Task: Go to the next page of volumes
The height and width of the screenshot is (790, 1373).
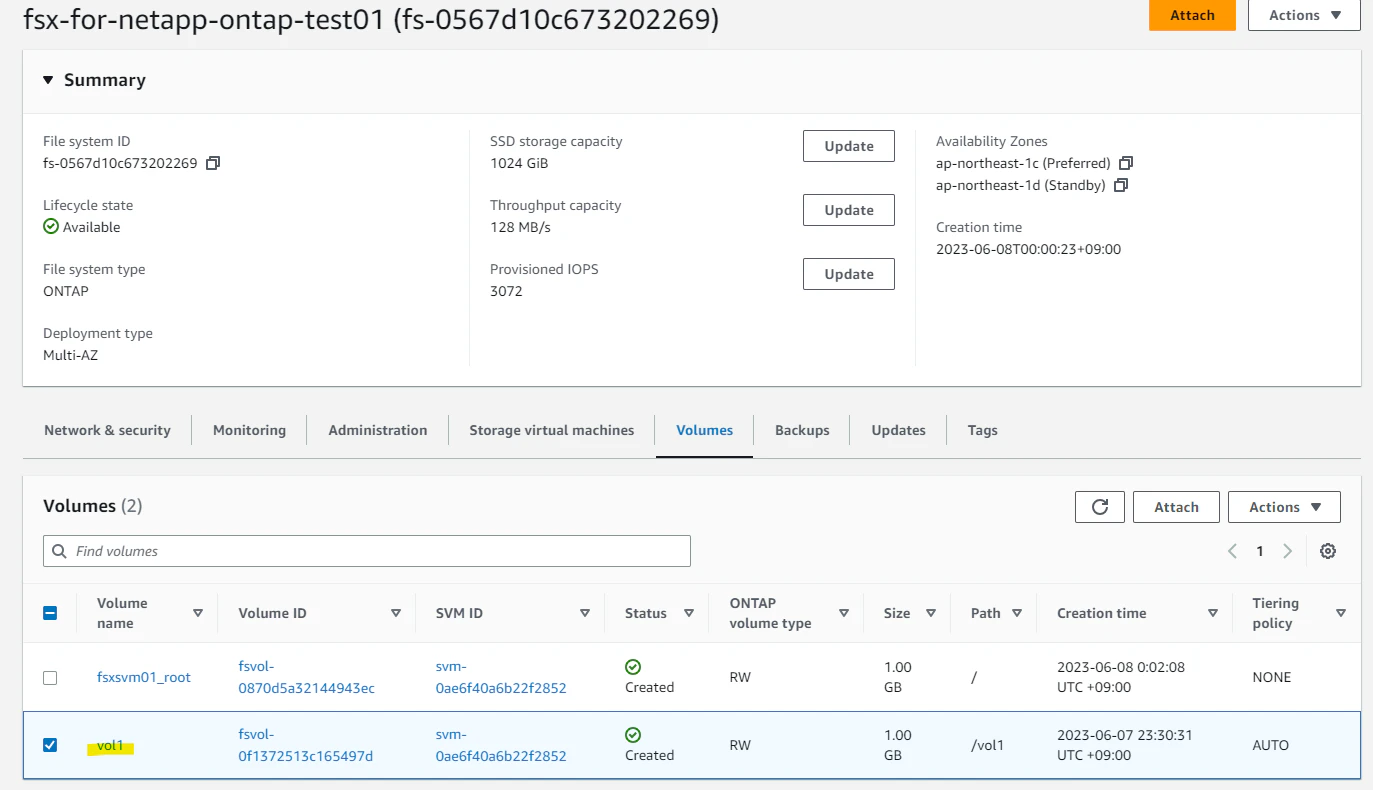Action: pos(1288,551)
